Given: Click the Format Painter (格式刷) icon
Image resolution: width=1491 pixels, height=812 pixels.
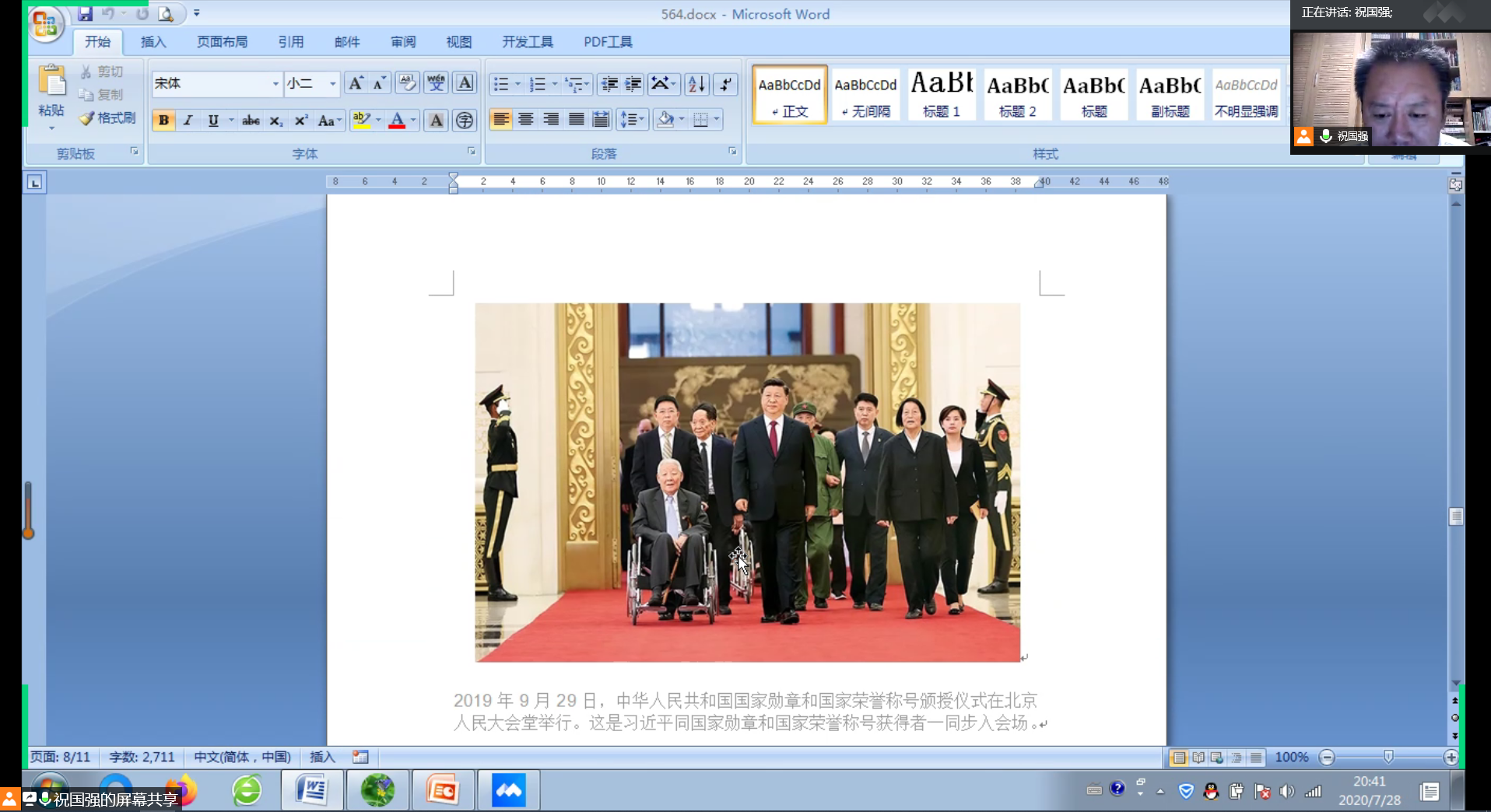Looking at the screenshot, I should [87, 118].
